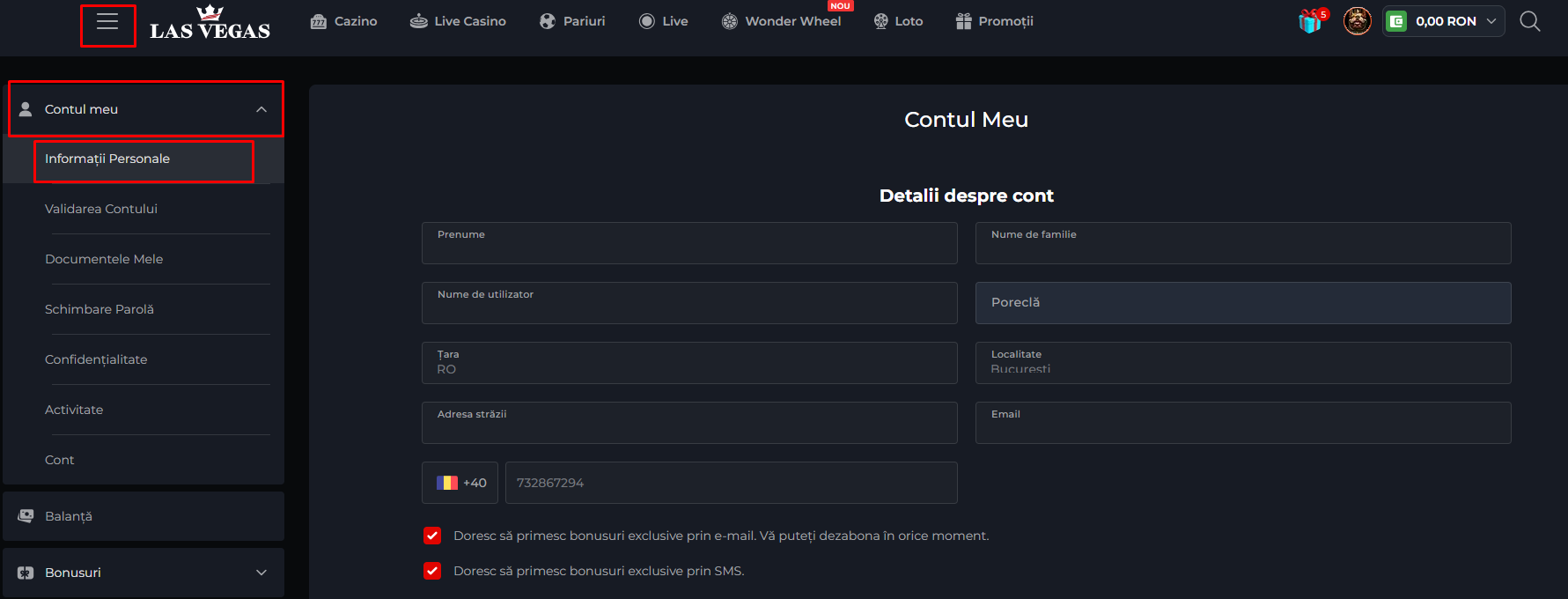Uncheck SMS bonus offers checkbox

click(432, 571)
